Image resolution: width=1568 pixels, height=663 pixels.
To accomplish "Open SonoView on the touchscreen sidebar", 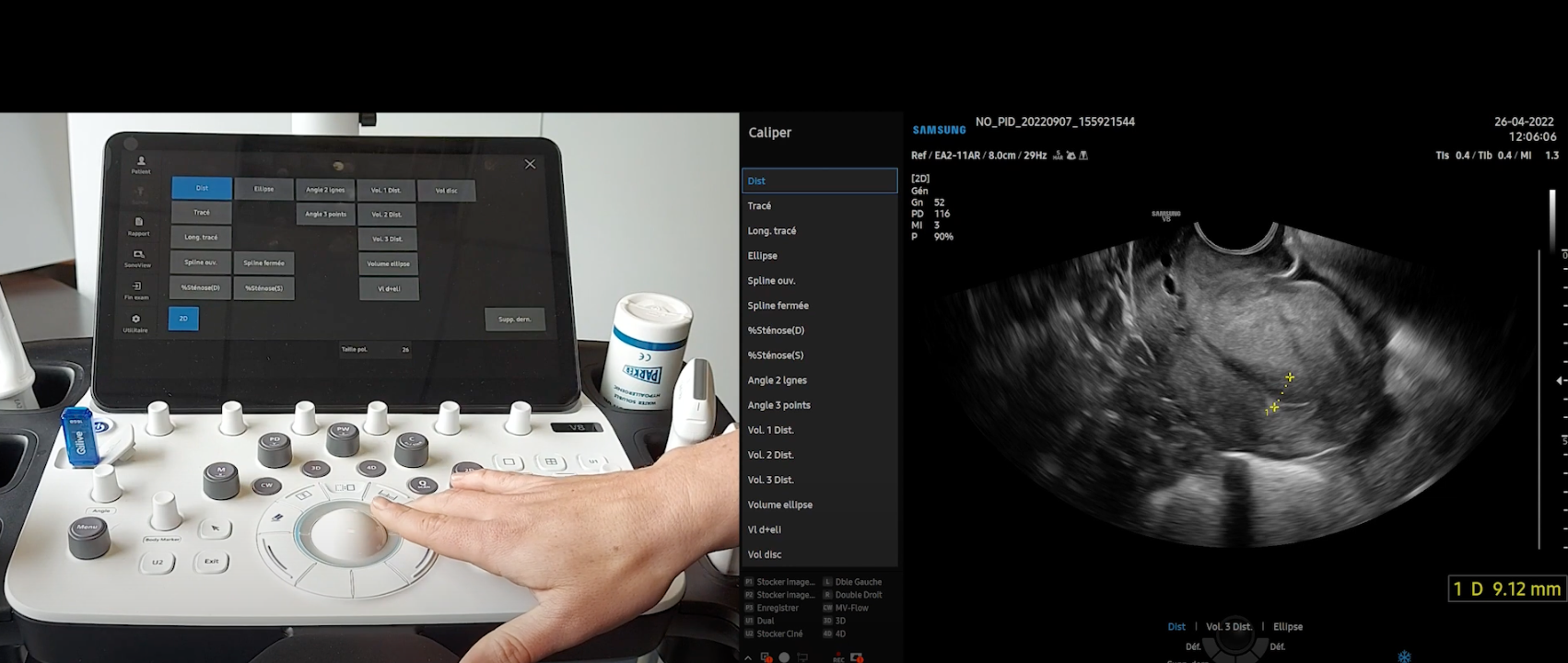I will coord(138,258).
